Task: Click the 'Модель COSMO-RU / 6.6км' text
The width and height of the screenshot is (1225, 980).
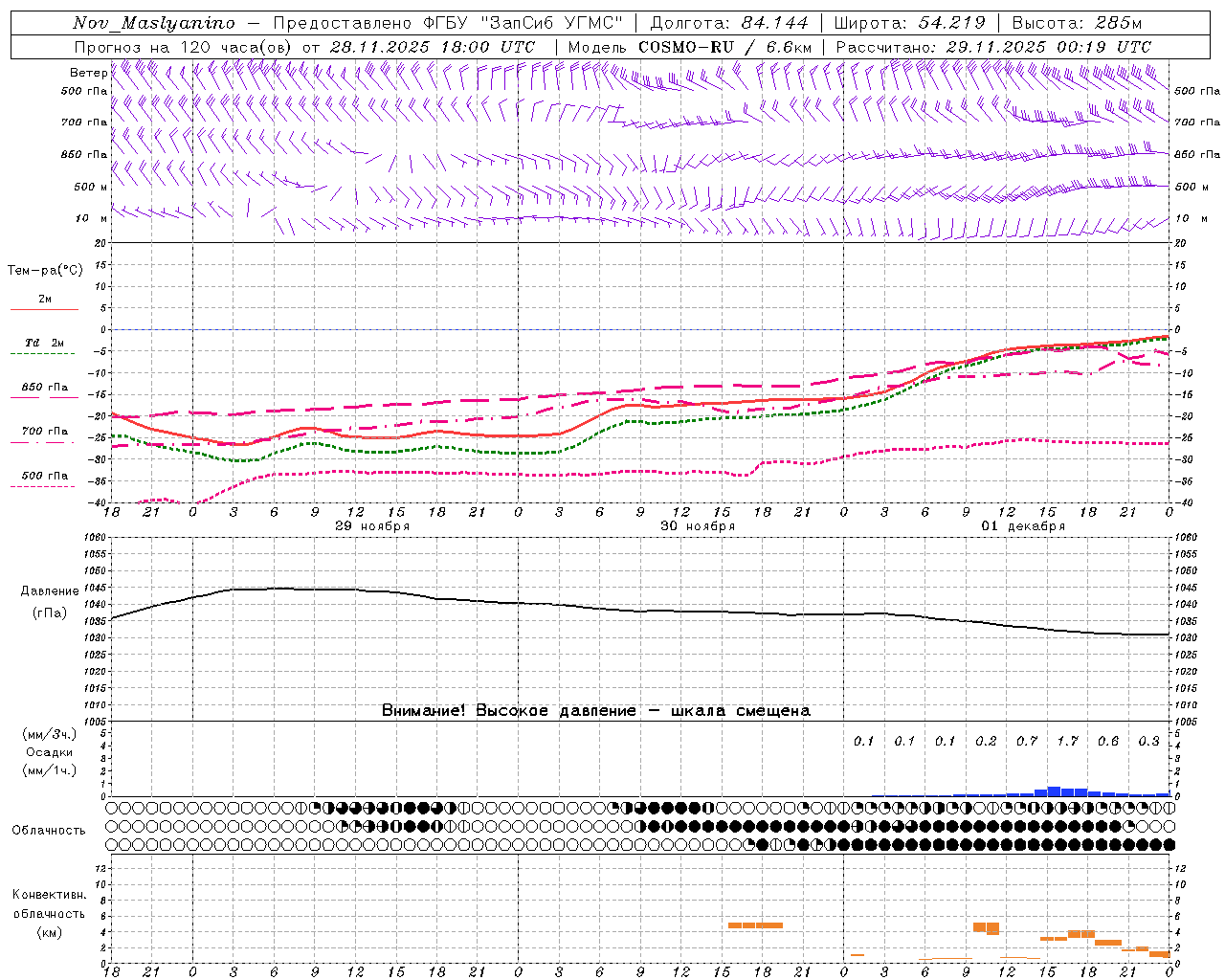Action: coord(690,46)
